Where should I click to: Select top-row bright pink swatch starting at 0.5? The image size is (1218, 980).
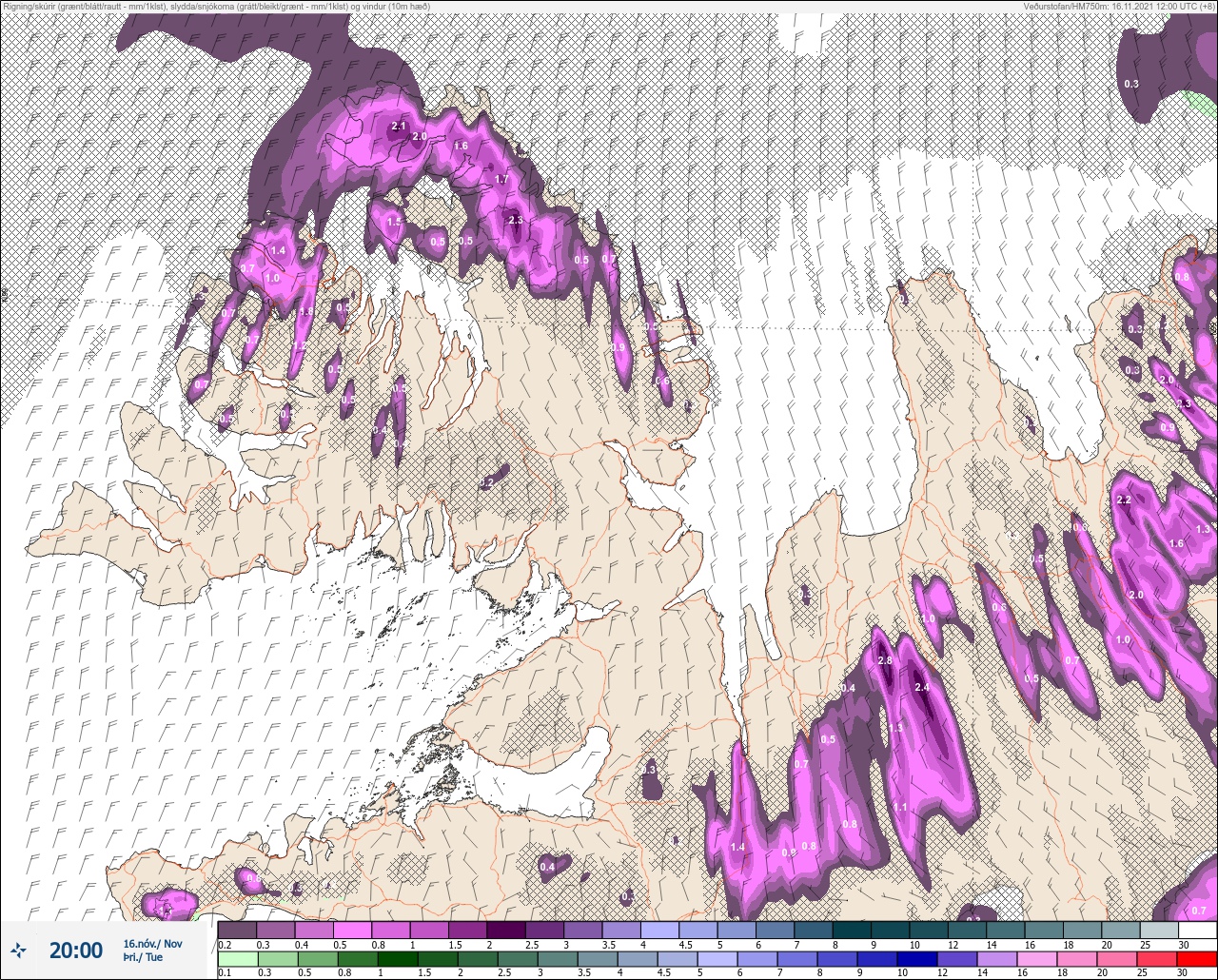coord(352,930)
